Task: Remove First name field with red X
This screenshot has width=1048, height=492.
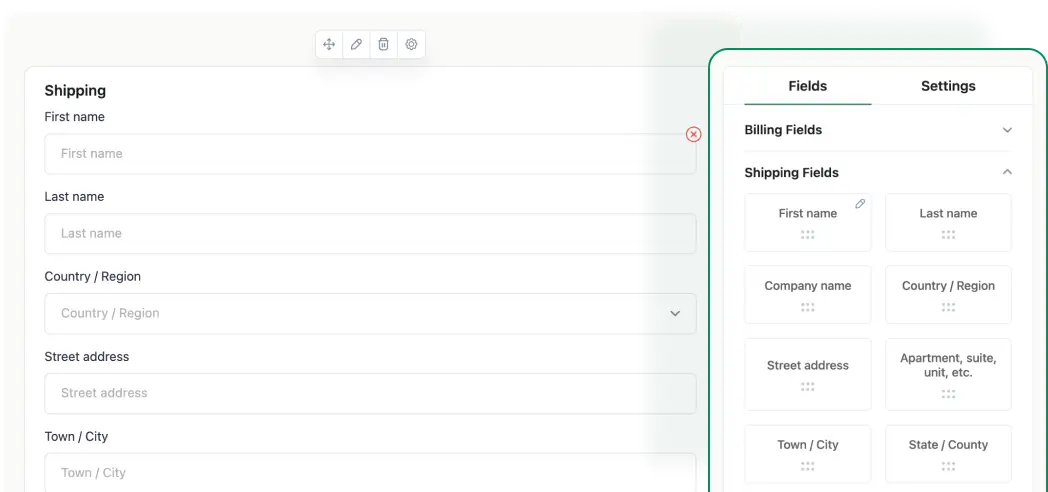Action: pos(693,134)
